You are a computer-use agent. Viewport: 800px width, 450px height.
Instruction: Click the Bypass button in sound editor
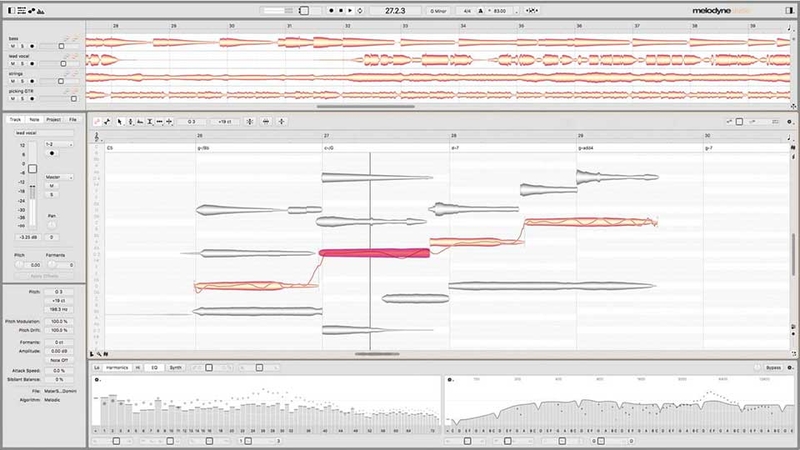773,368
